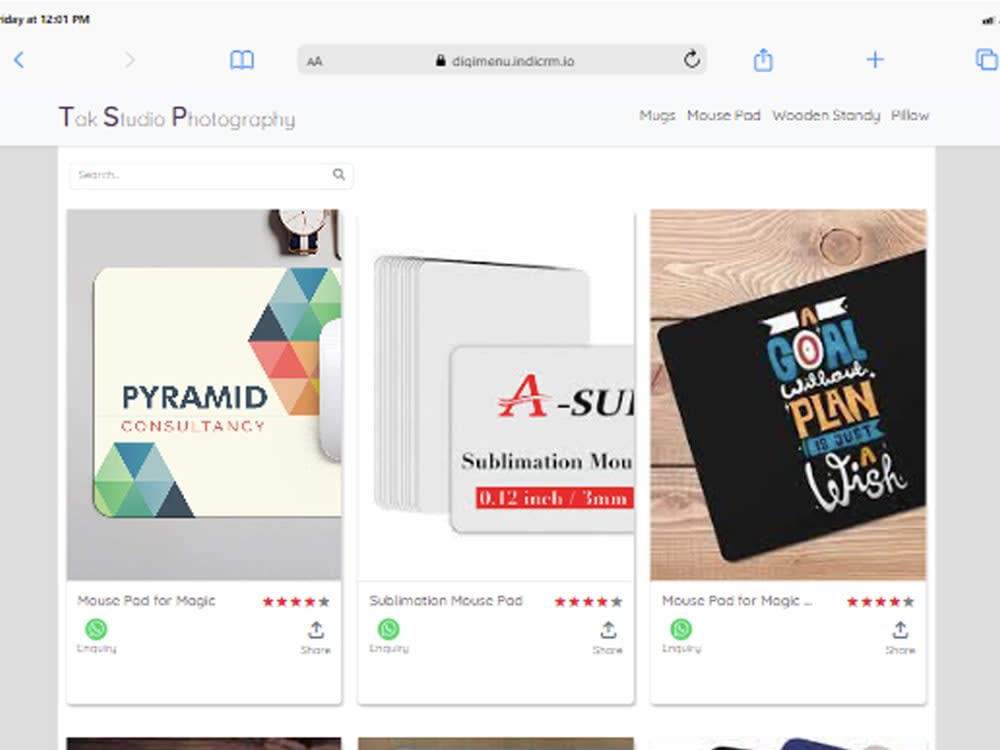Open the Mouse Pad category
This screenshot has width=1000, height=750.
(x=724, y=115)
